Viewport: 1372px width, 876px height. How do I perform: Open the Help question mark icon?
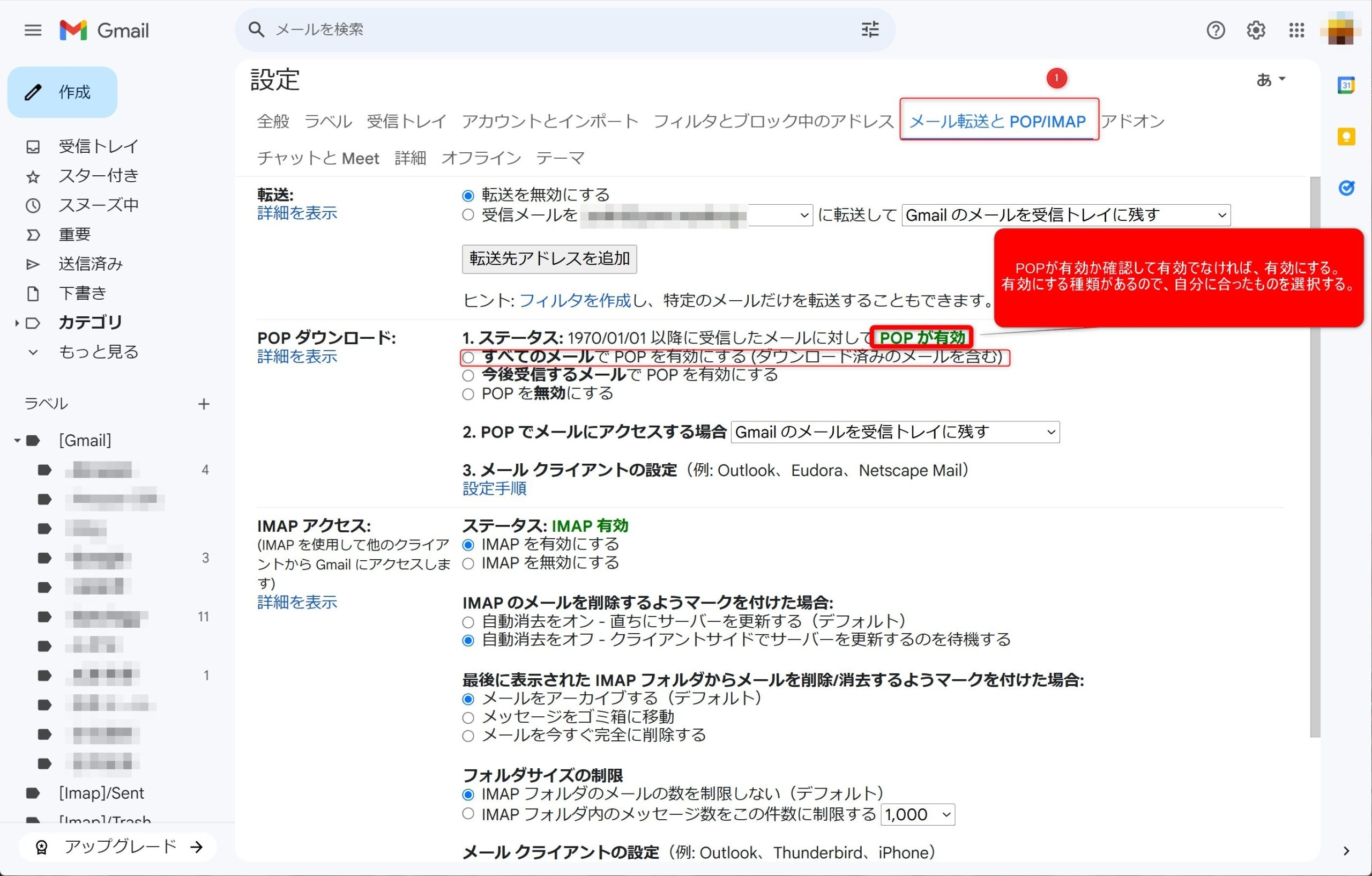1216,29
